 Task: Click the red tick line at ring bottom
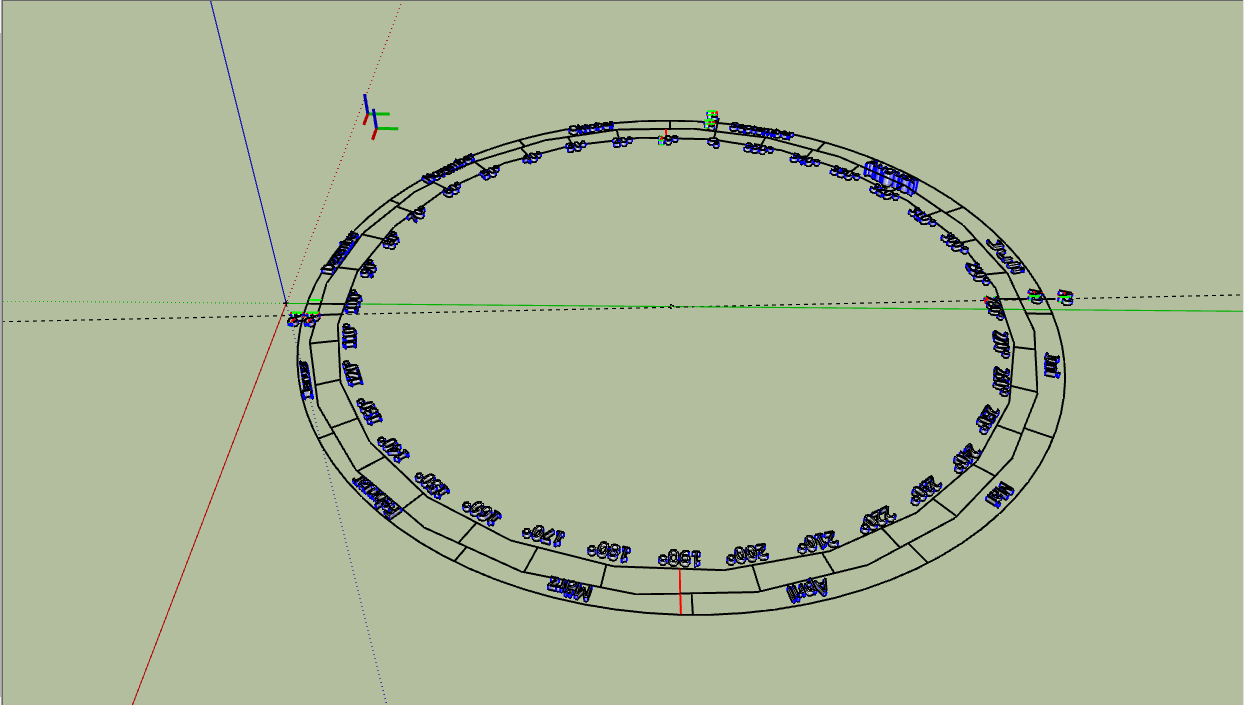pyautogui.click(x=680, y=591)
